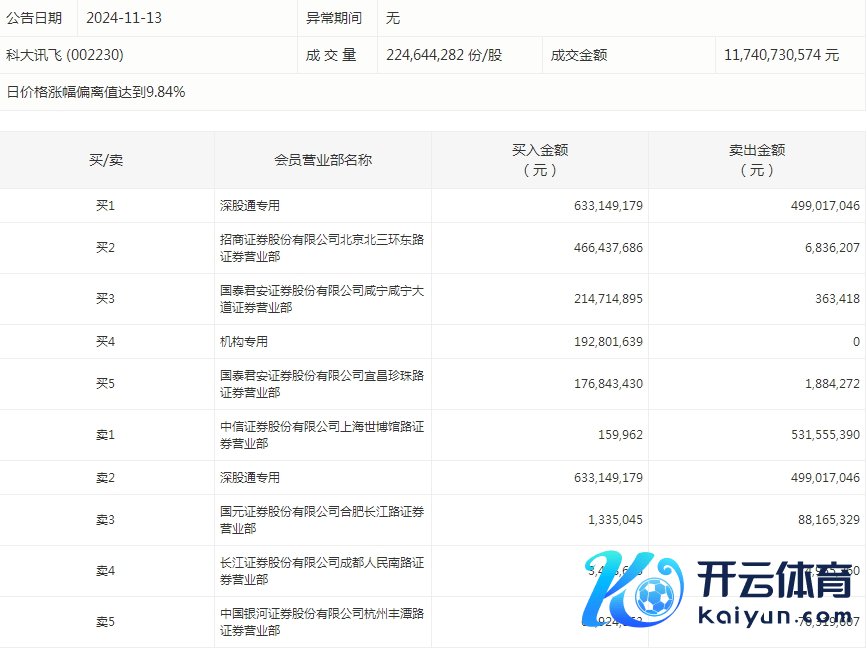Select 深股通专用 in the 卖2 row
Screen dimensions: 867x649
[250, 478]
